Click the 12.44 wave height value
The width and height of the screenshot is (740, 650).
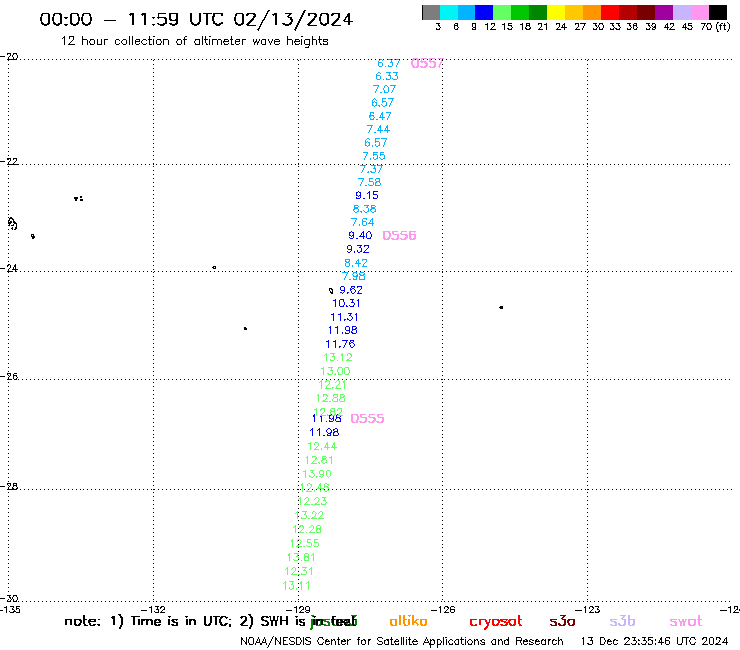[322, 446]
